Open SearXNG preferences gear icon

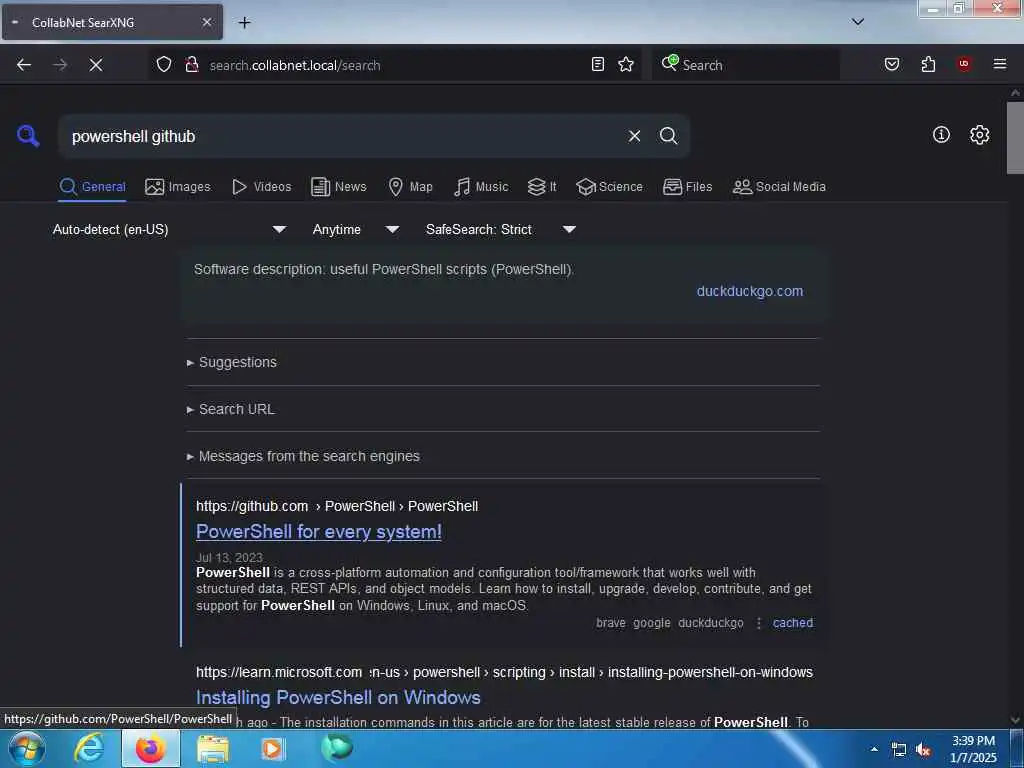(x=980, y=135)
